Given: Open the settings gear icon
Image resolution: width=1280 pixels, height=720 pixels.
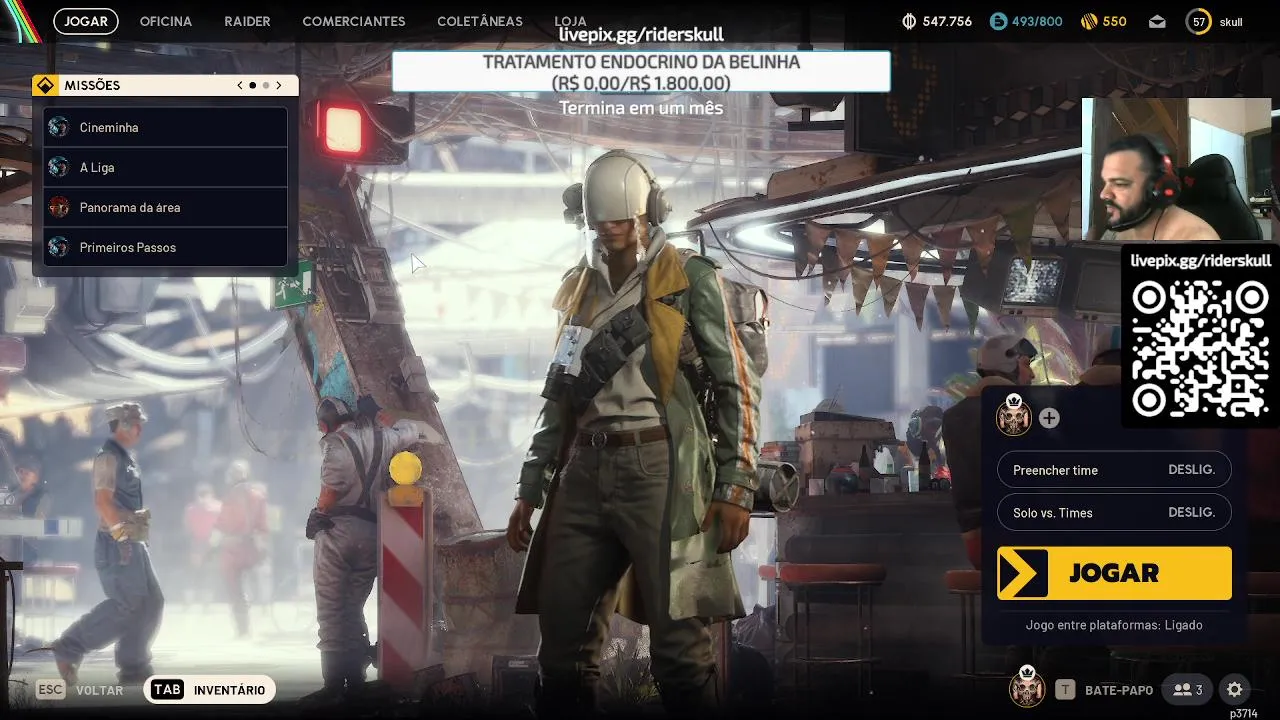Looking at the screenshot, I should (x=1235, y=690).
